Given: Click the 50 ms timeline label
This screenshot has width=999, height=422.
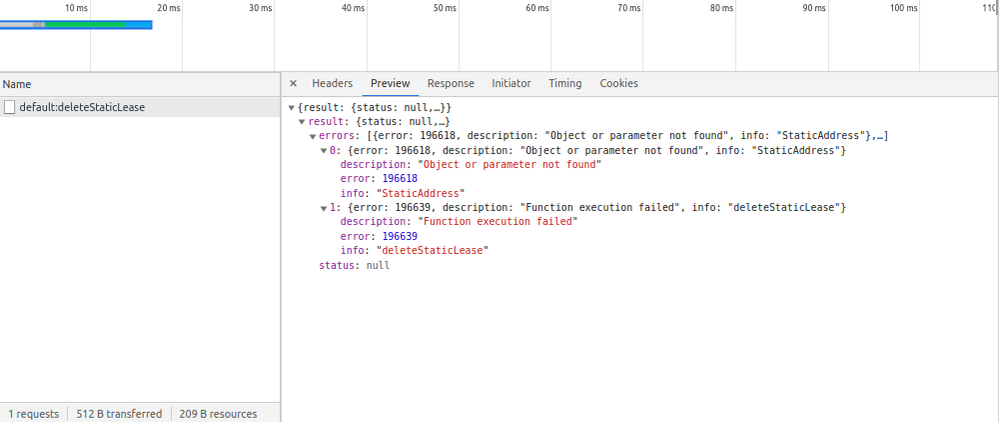Looking at the screenshot, I should (445, 8).
